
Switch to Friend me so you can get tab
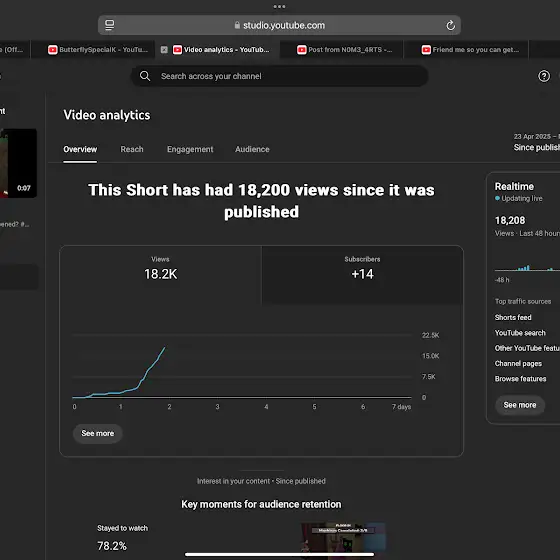point(466,50)
